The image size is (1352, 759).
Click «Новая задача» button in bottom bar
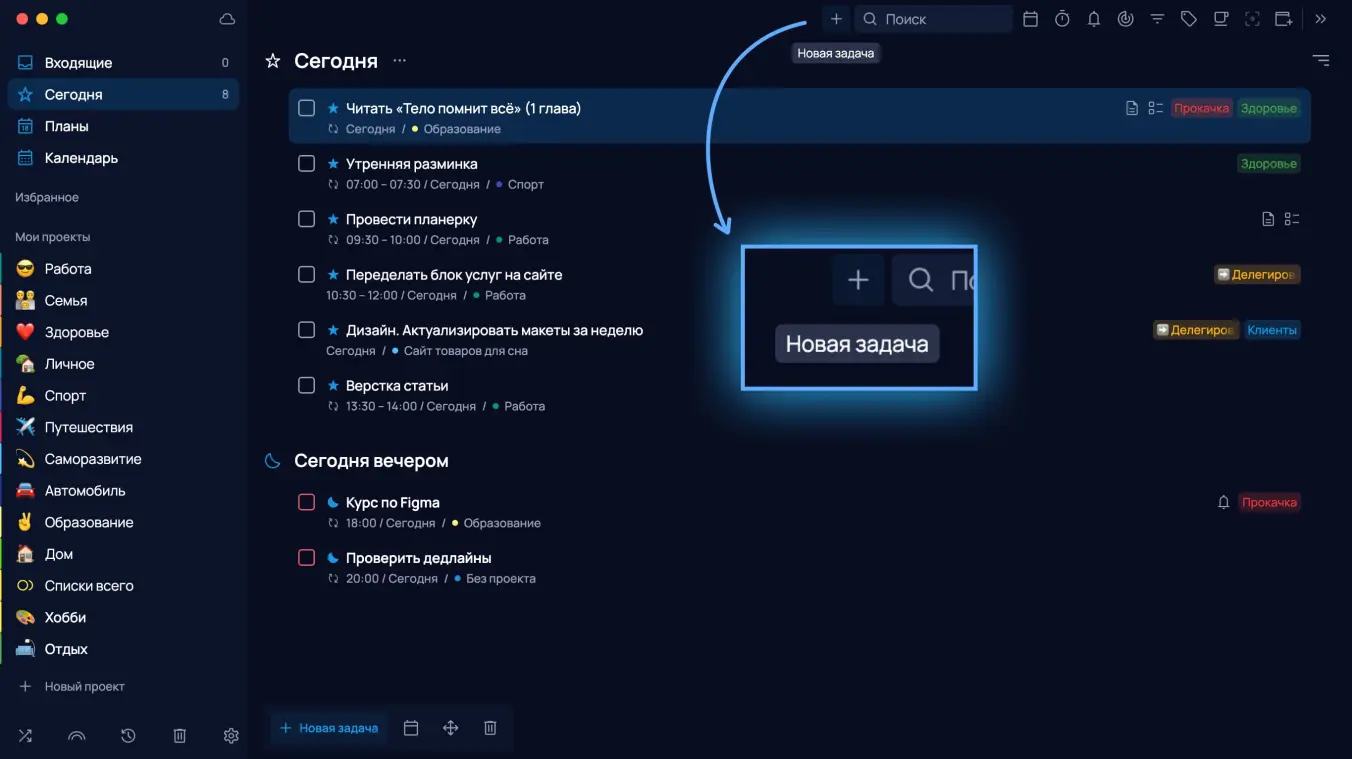[329, 728]
